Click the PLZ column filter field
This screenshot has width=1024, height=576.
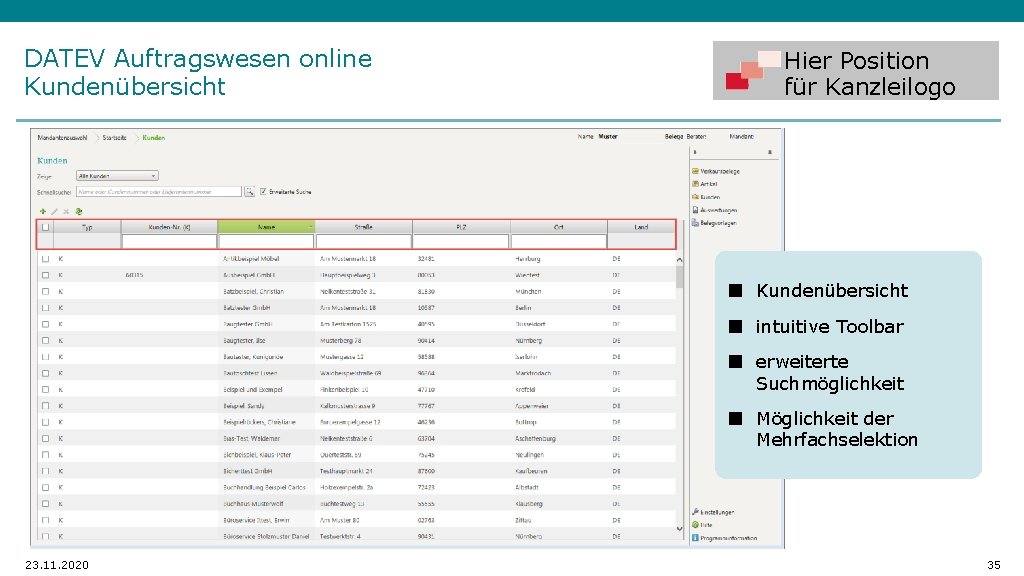tap(461, 242)
